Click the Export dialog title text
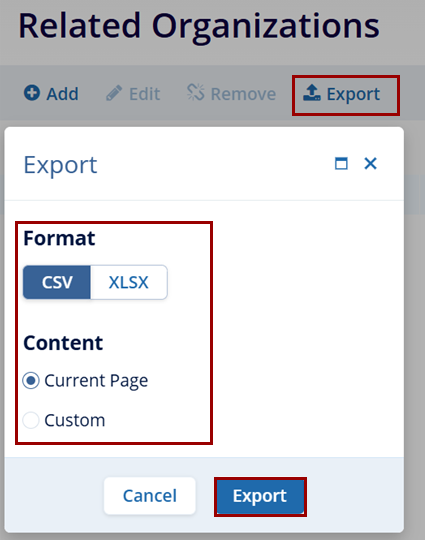This screenshot has height=540, width=425. pyautogui.click(x=60, y=165)
